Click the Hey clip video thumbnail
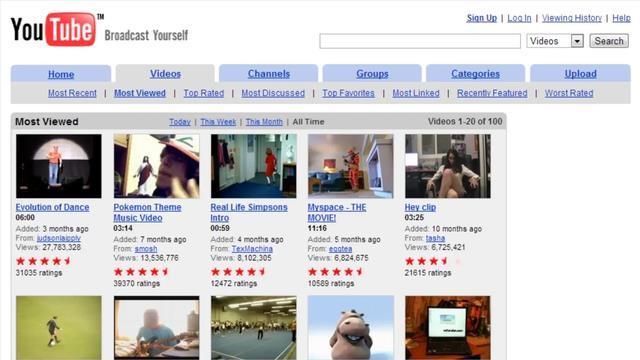This screenshot has height=360, width=640. tap(448, 166)
